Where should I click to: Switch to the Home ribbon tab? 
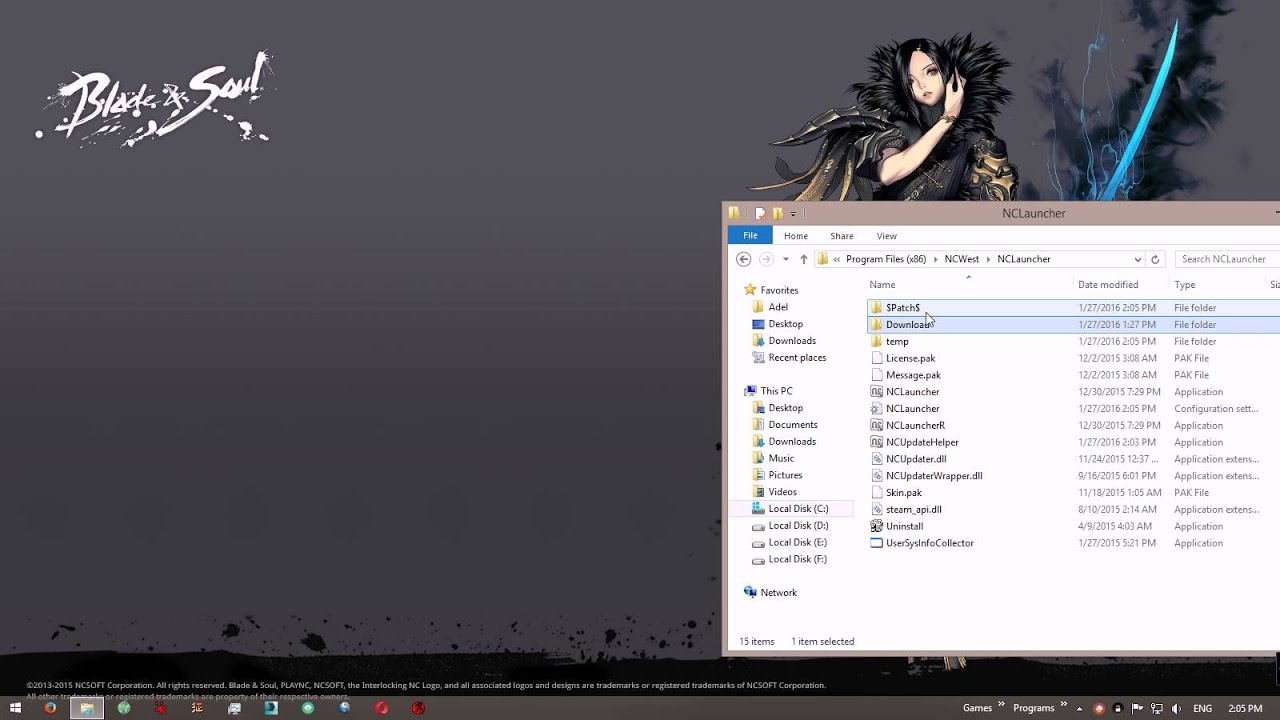[x=796, y=236]
